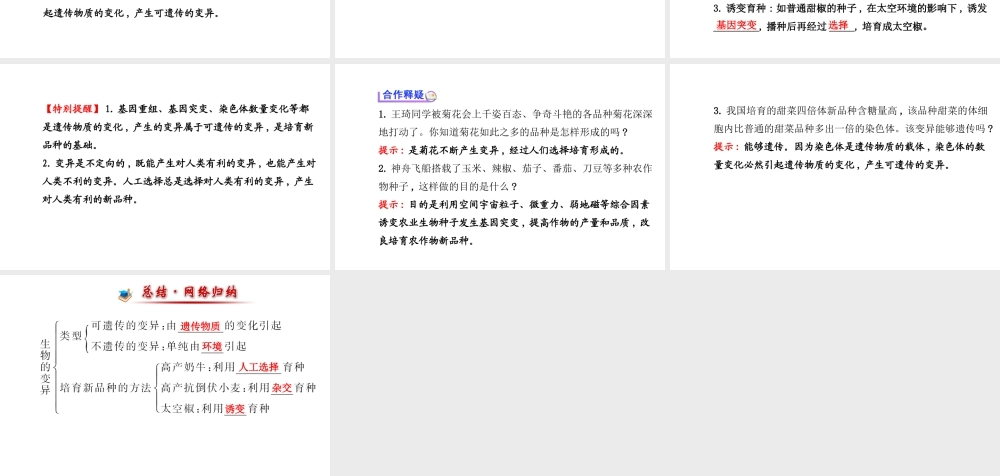Click the hint starting 目的是利用空间宇宙粒子
This screenshot has height=476, width=1000.
pos(514,223)
